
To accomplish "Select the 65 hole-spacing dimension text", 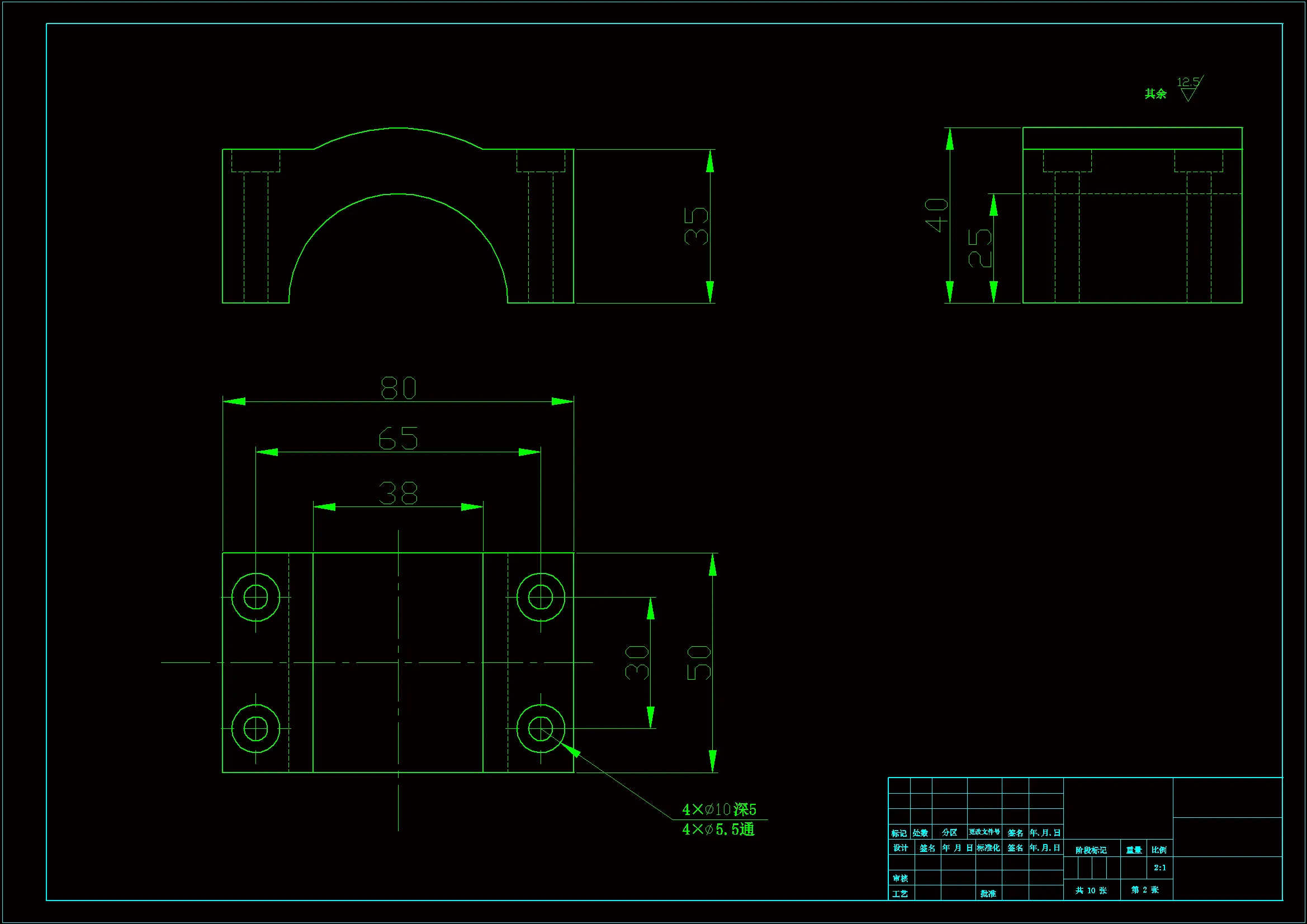I will coord(398,438).
